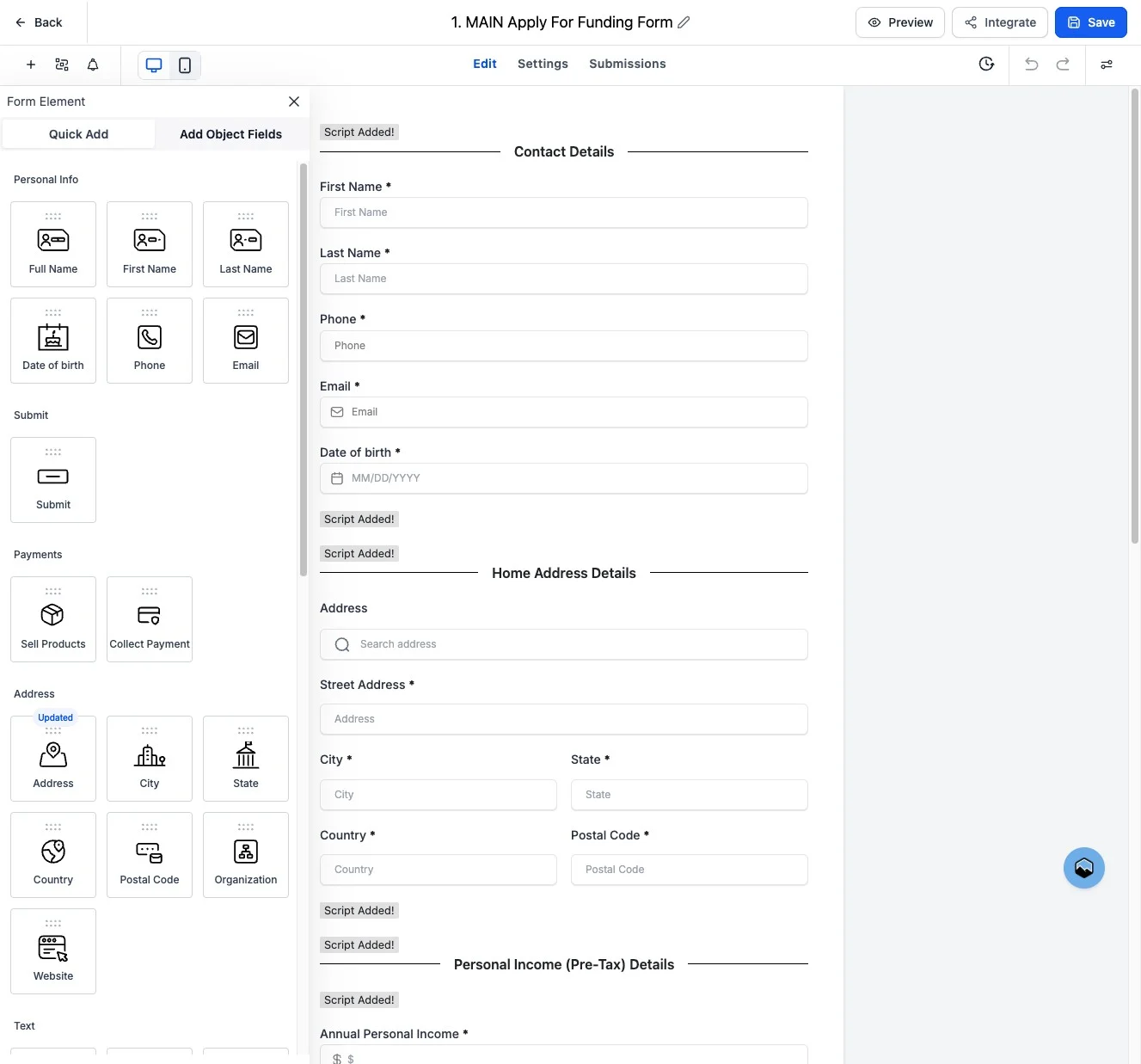This screenshot has width=1141, height=1064.
Task: Select Script Added block above Contact Details
Action: click(x=359, y=132)
